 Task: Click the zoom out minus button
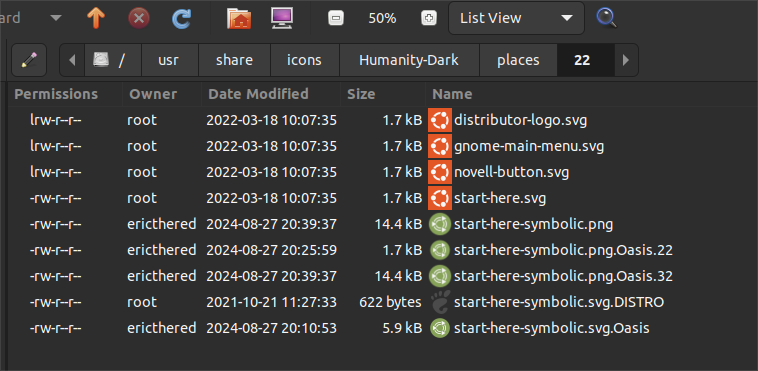pyautogui.click(x=336, y=19)
